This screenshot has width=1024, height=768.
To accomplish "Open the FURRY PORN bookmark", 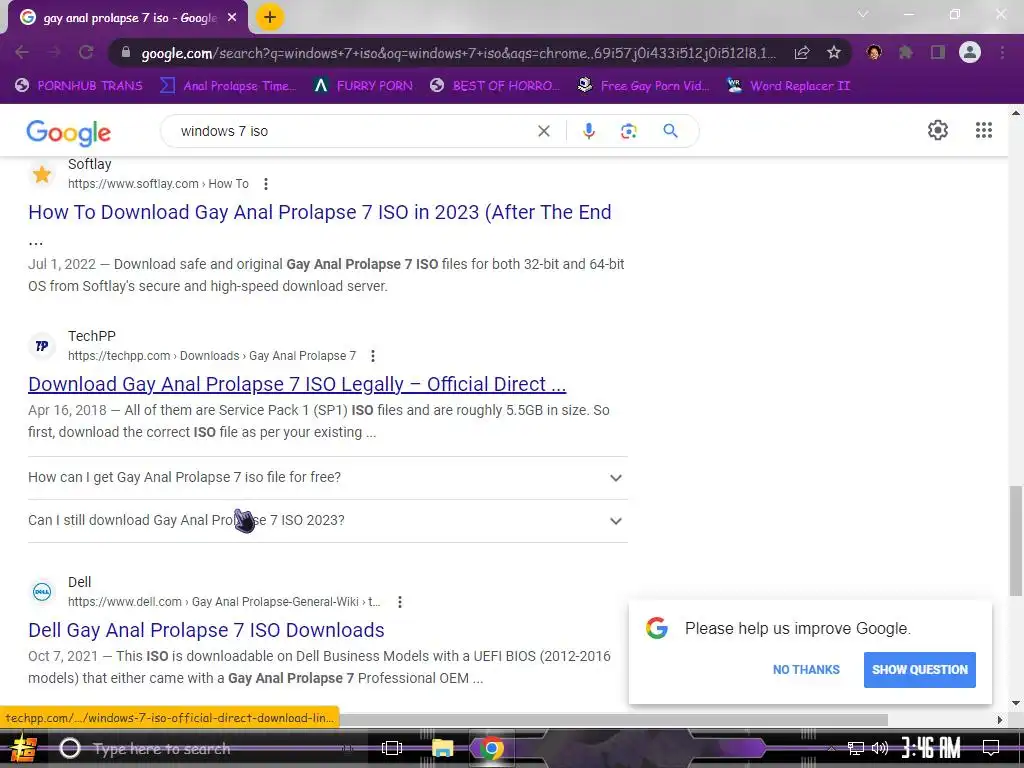I will (x=363, y=86).
